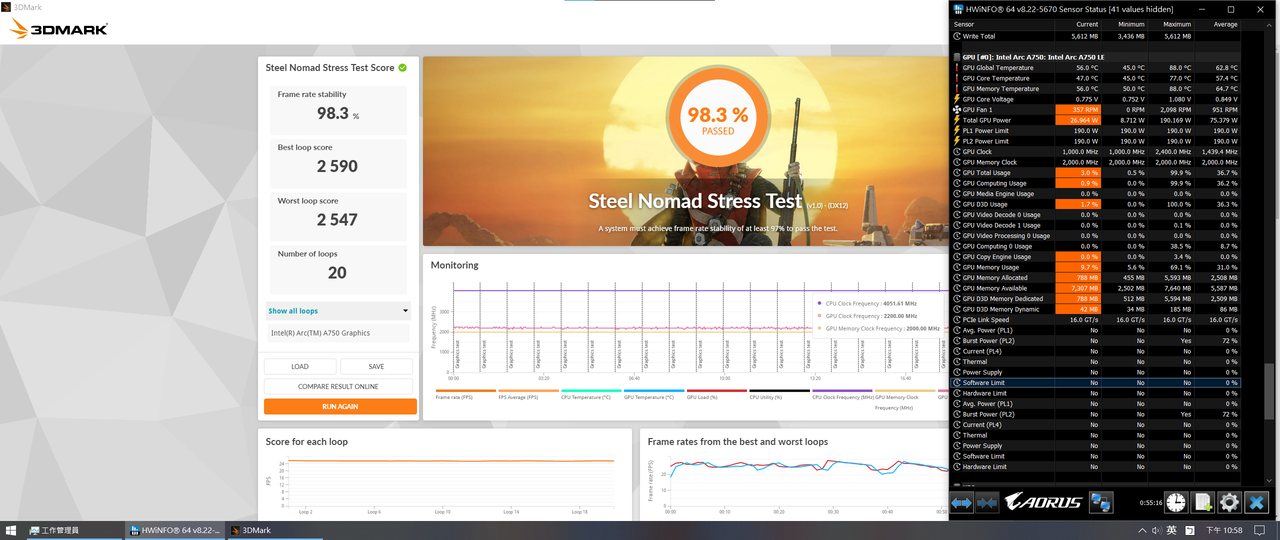This screenshot has height=540, width=1280.
Task: Click the AORUS logo in HWiNFO
Action: coord(1043,502)
